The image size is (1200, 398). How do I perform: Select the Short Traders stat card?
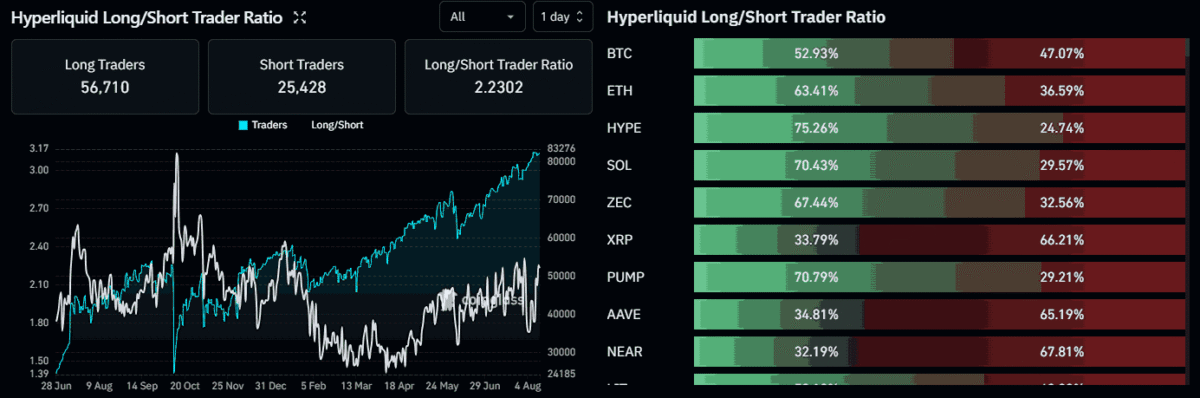(301, 77)
